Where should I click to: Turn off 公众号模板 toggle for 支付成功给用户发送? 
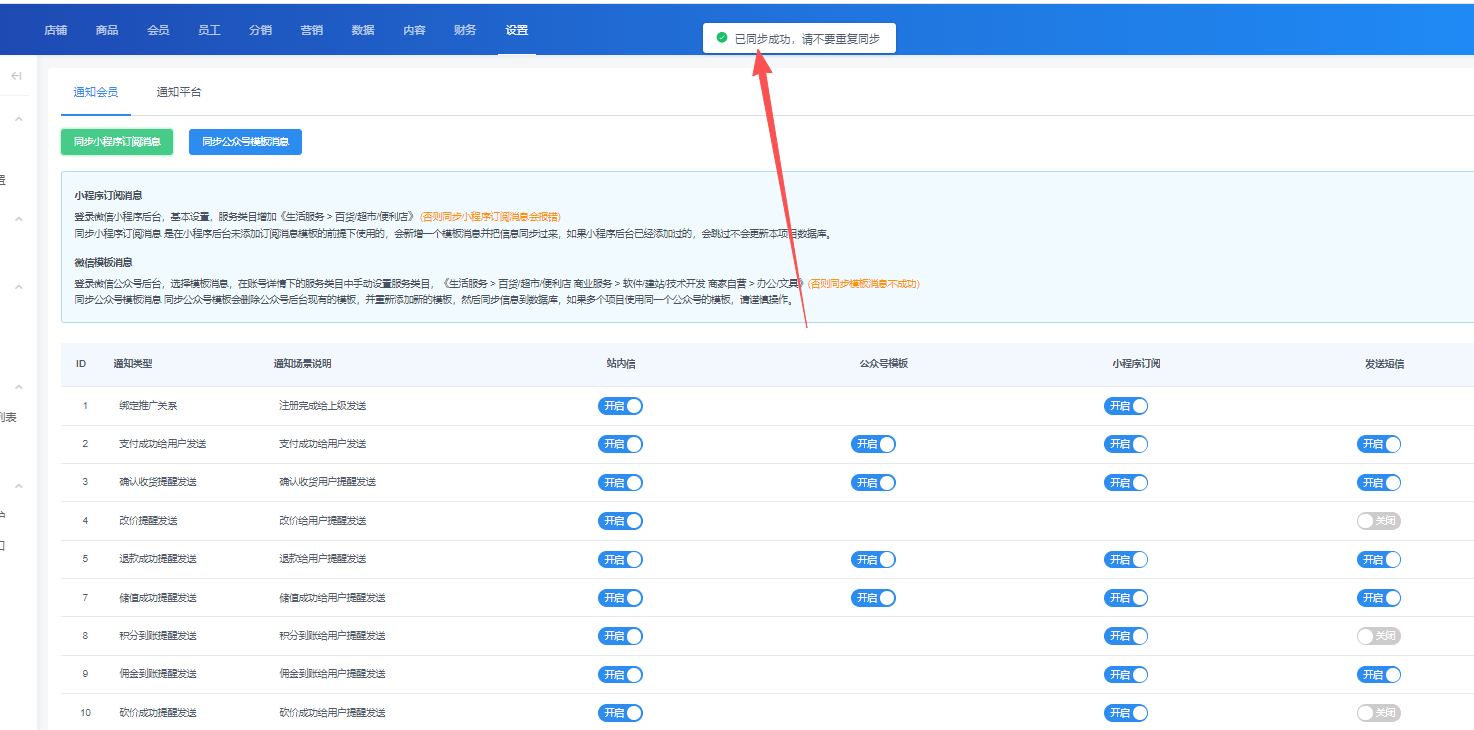pos(873,444)
